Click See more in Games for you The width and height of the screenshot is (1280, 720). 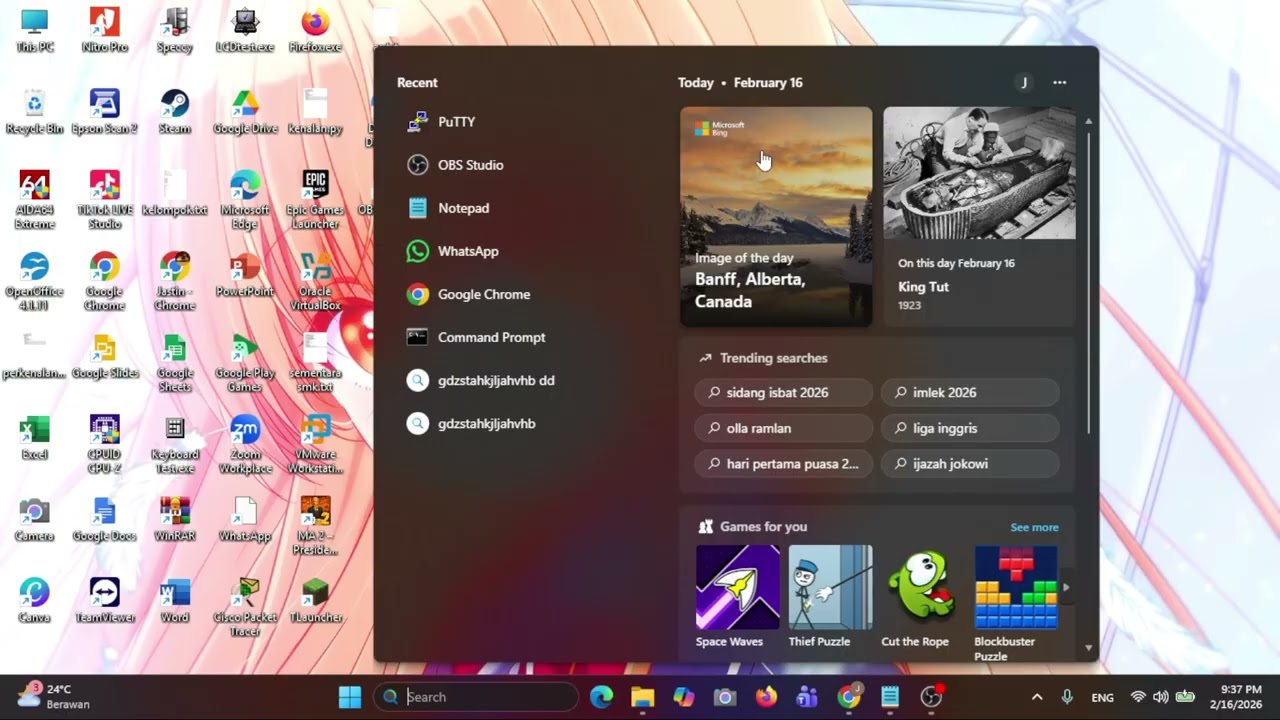(1034, 527)
